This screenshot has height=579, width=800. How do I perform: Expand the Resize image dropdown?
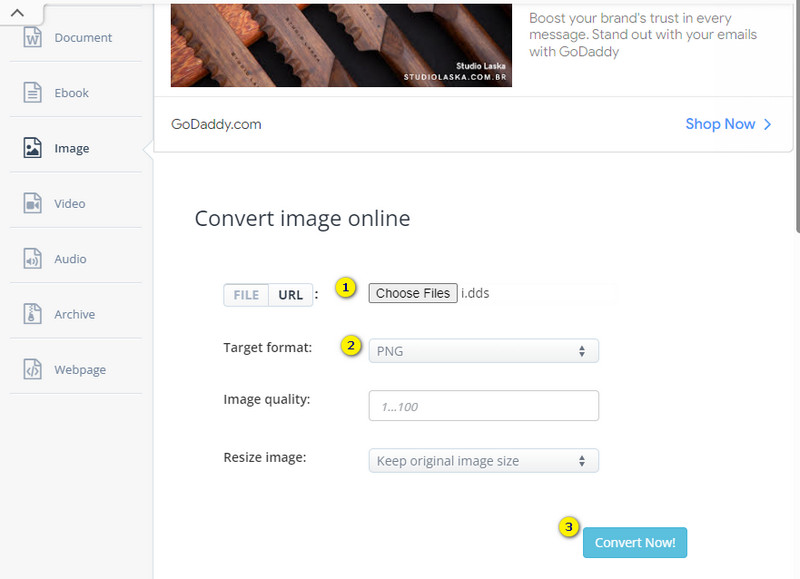483,461
